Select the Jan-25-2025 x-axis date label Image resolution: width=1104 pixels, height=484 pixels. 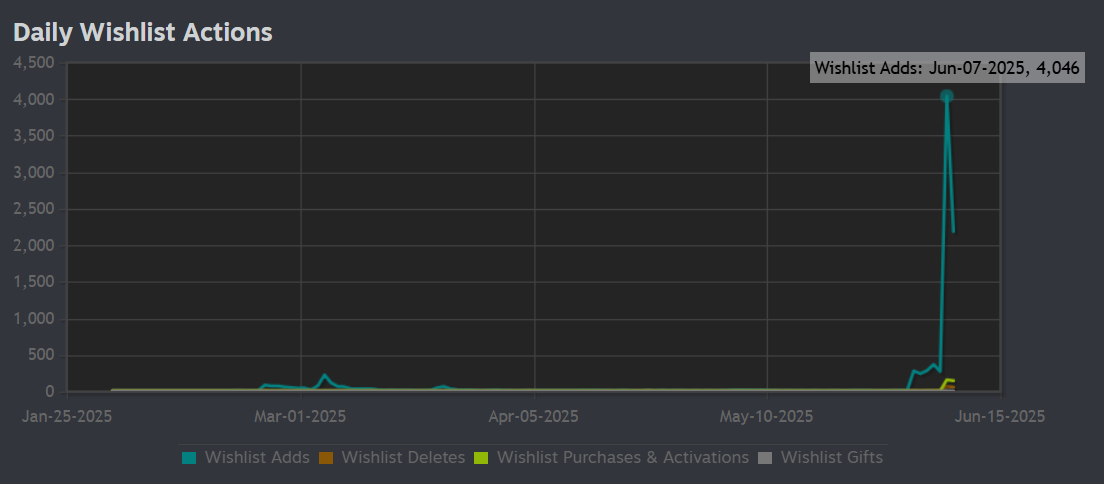pyautogui.click(x=67, y=416)
